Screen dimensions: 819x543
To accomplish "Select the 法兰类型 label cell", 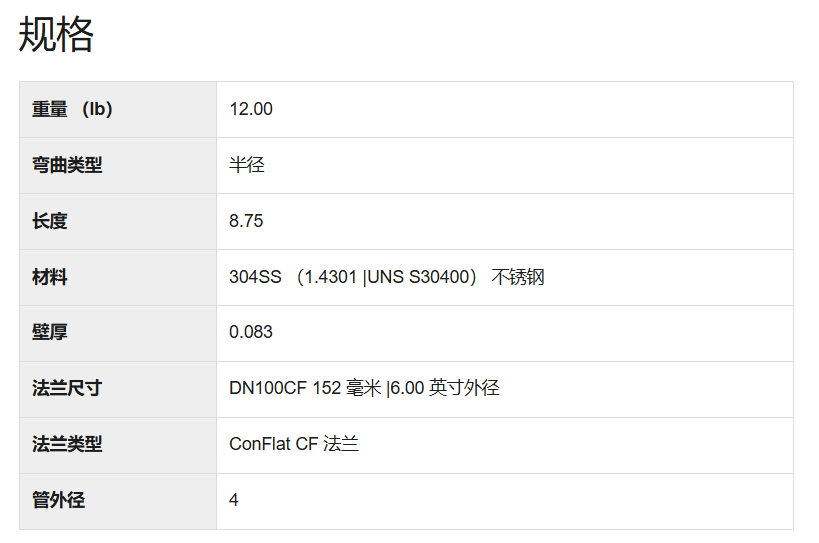I will coord(118,445).
